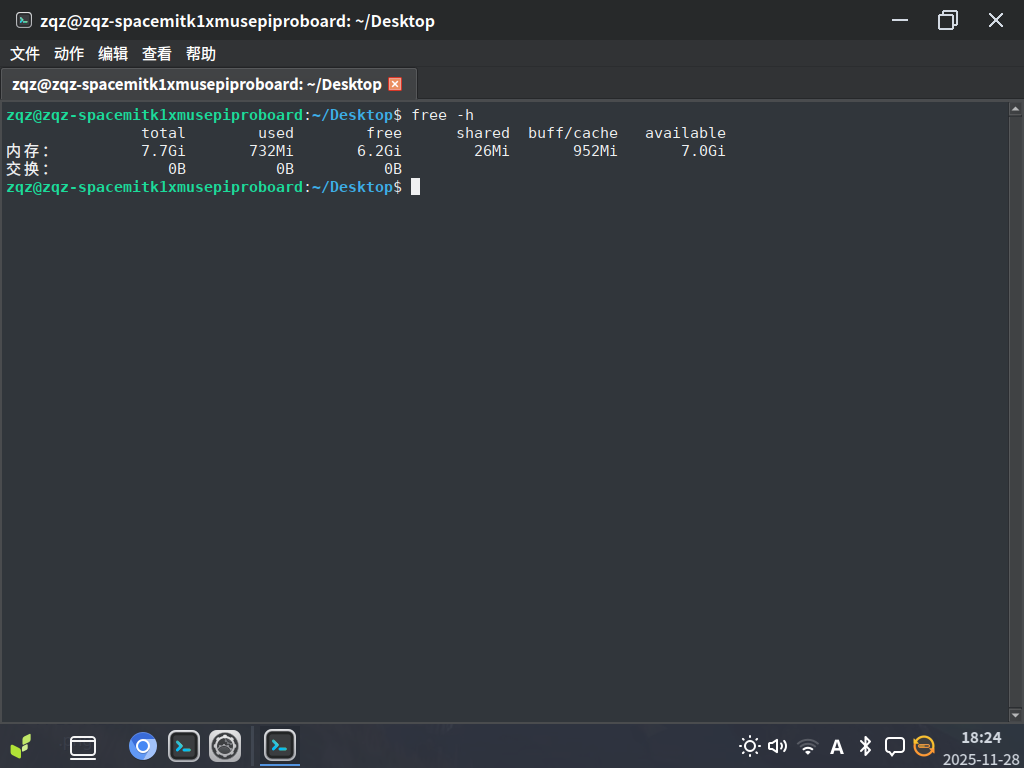Click the orange tray icon
The height and width of the screenshot is (768, 1024).
pyautogui.click(x=924, y=746)
